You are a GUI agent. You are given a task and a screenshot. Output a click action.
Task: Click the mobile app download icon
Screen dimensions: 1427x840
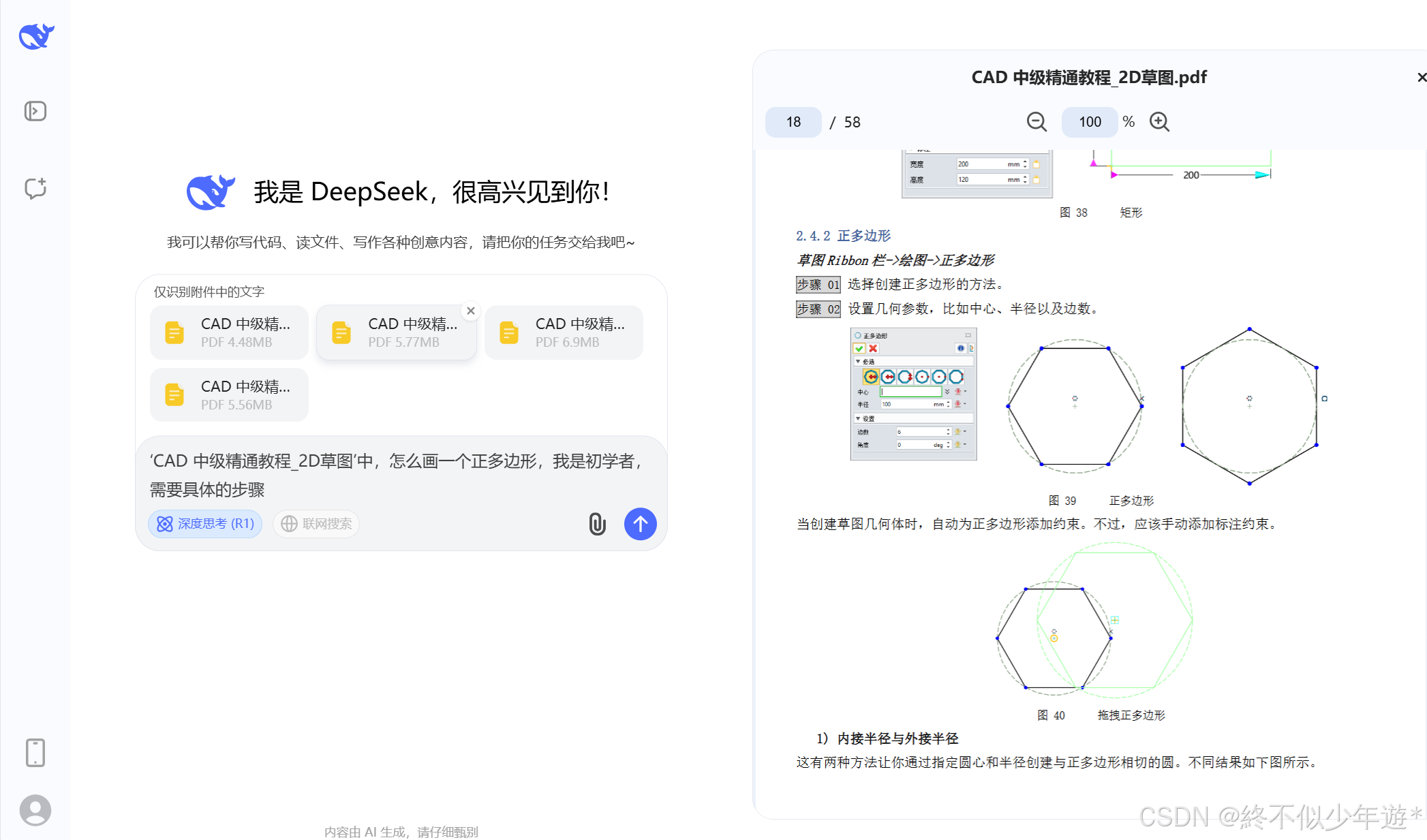pyautogui.click(x=35, y=753)
